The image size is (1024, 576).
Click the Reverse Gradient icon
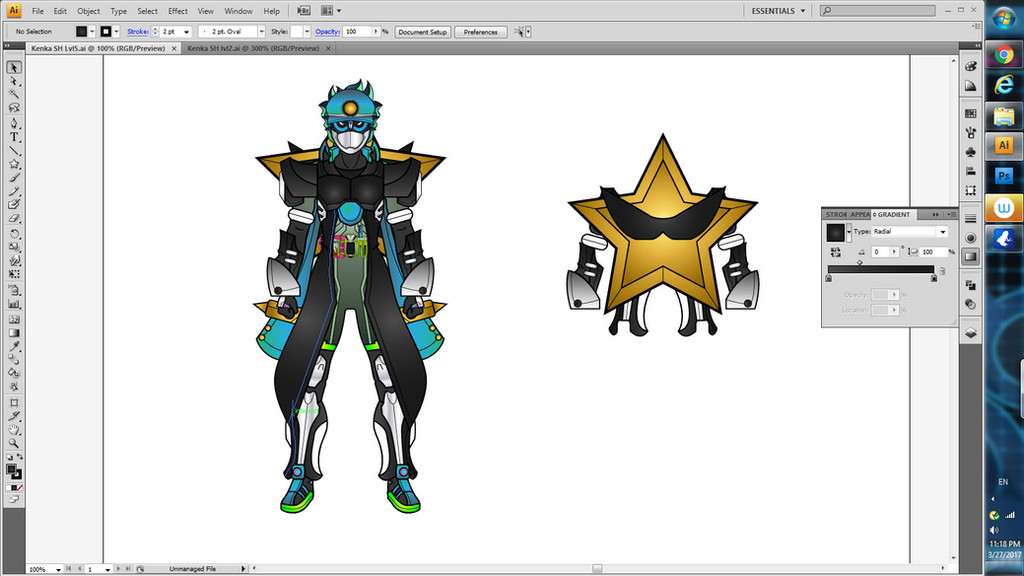pos(835,252)
